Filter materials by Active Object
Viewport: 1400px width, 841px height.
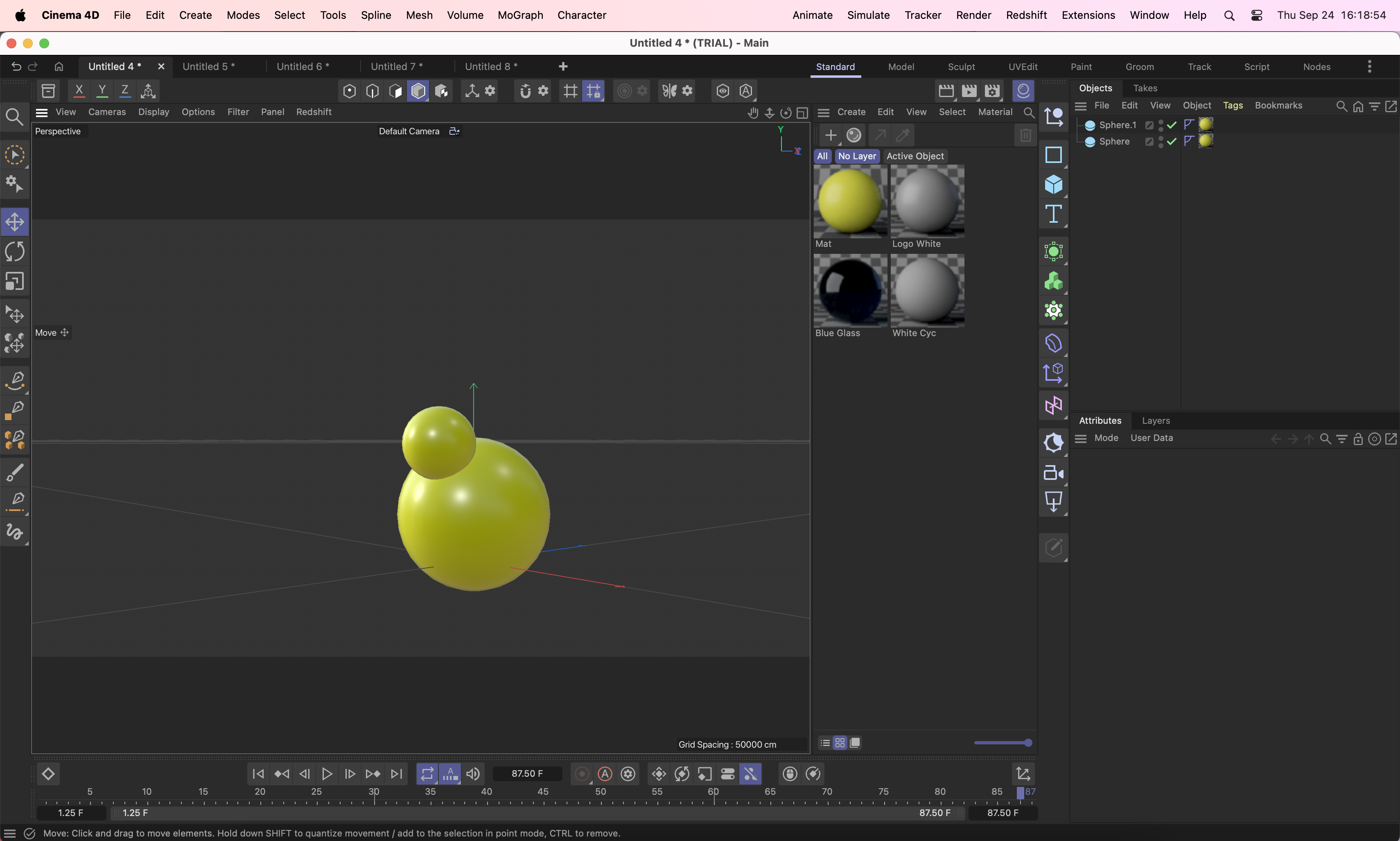[x=915, y=156]
